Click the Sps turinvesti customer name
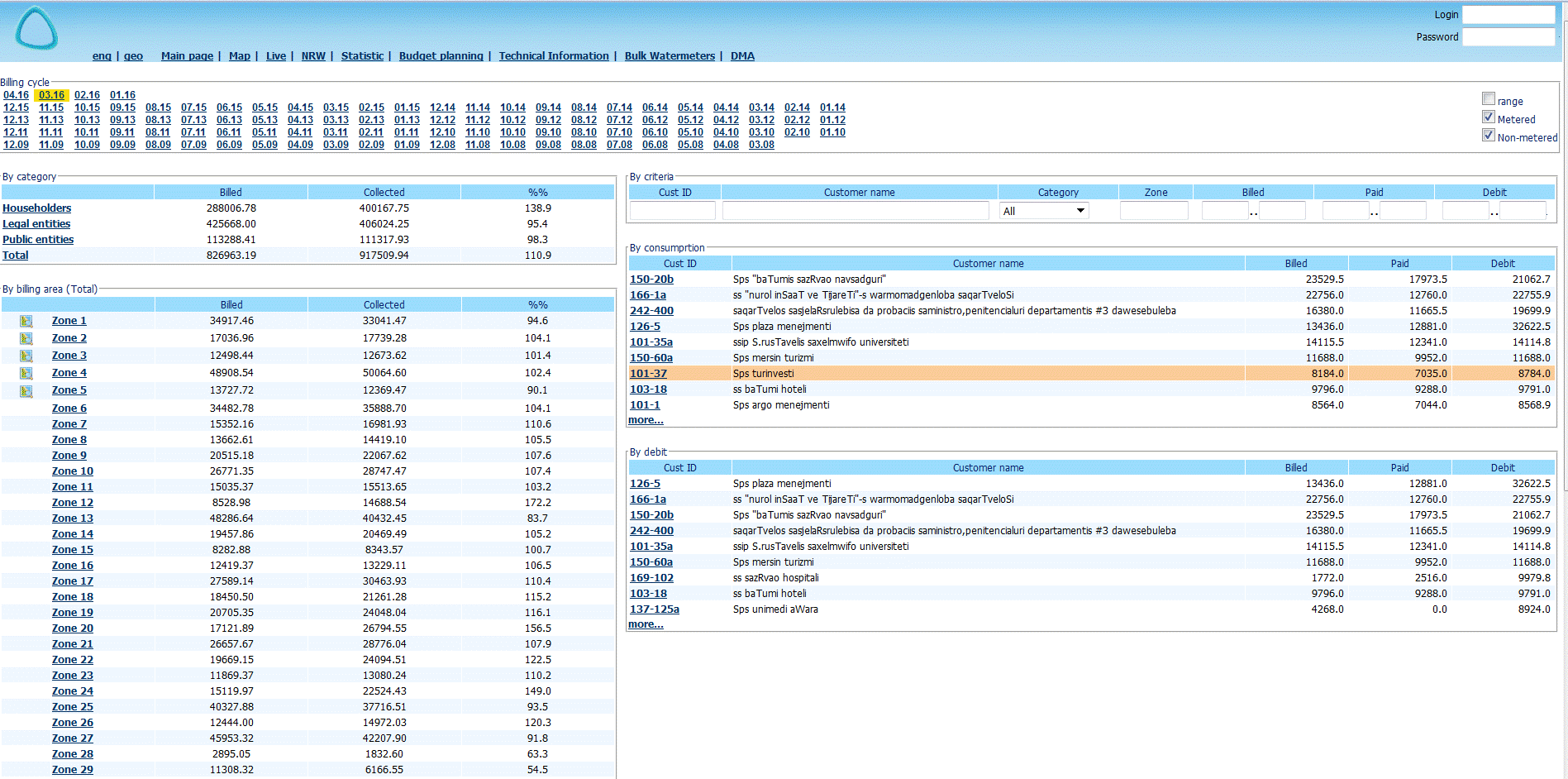This screenshot has height=779, width=1568. 763,374
